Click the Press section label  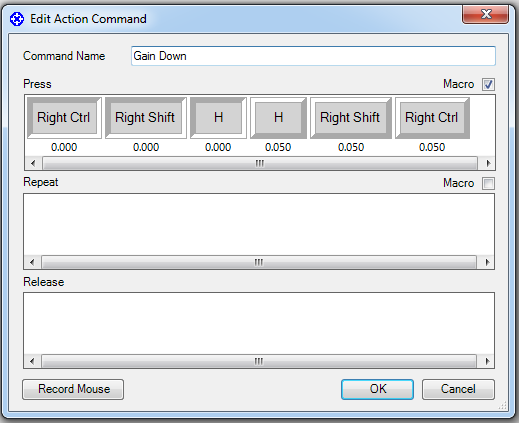pyautogui.click(x=37, y=84)
